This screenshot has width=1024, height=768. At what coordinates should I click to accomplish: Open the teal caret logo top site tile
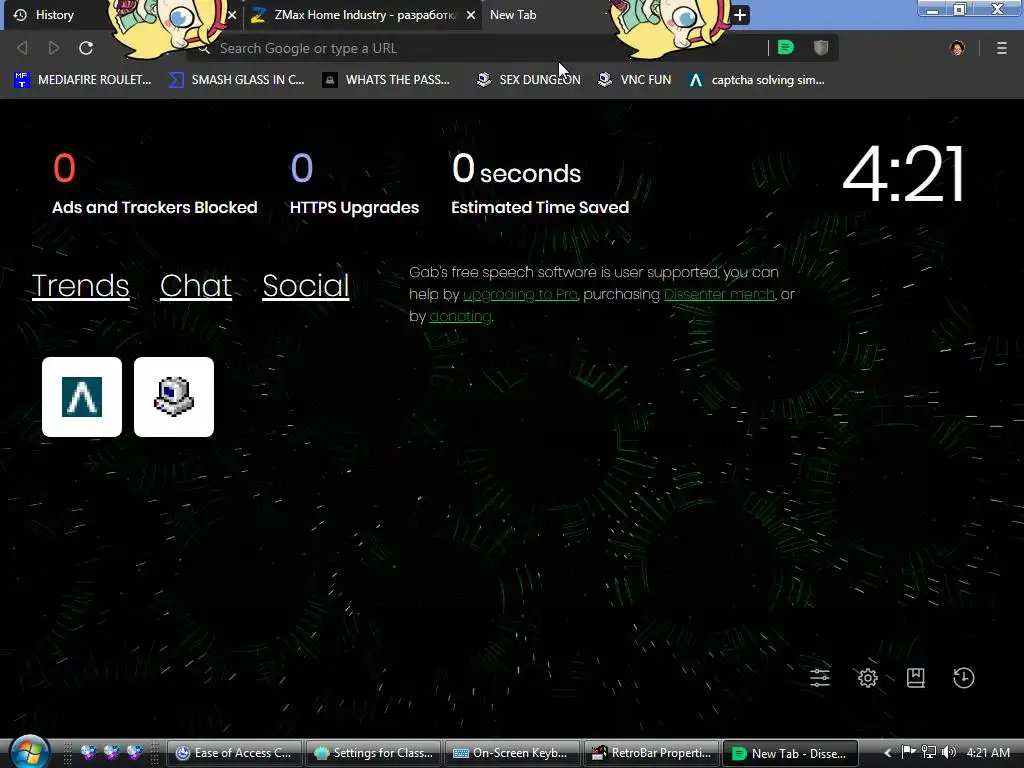tap(82, 397)
